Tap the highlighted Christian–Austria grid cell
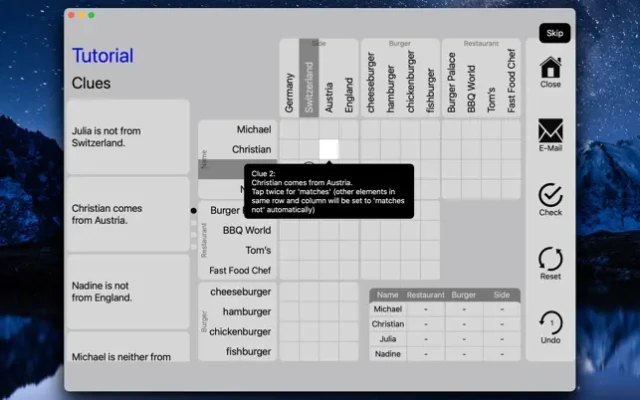640x400 pixels. pos(329,149)
